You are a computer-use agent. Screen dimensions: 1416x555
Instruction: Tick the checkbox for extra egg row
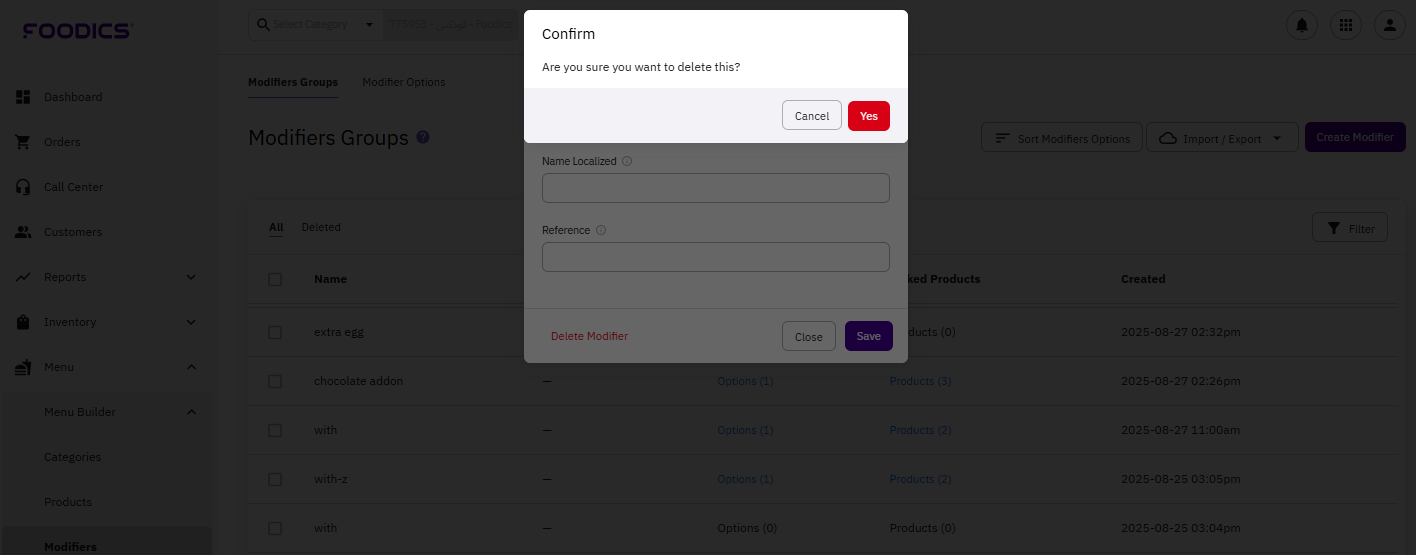click(x=275, y=332)
